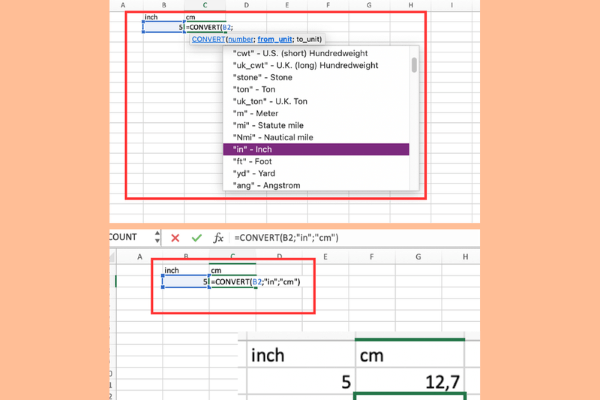Click enlarged inch header cell
The height and width of the screenshot is (400, 600).
pos(301,355)
